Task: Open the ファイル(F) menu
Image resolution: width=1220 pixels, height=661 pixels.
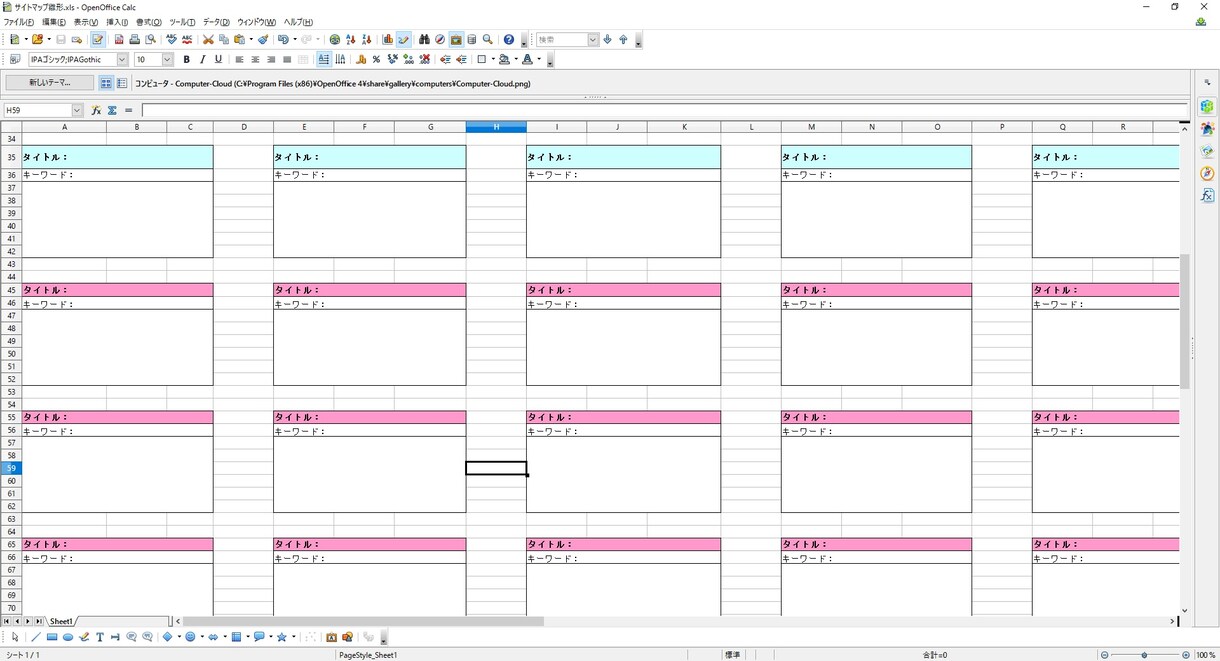Action: [x=19, y=22]
